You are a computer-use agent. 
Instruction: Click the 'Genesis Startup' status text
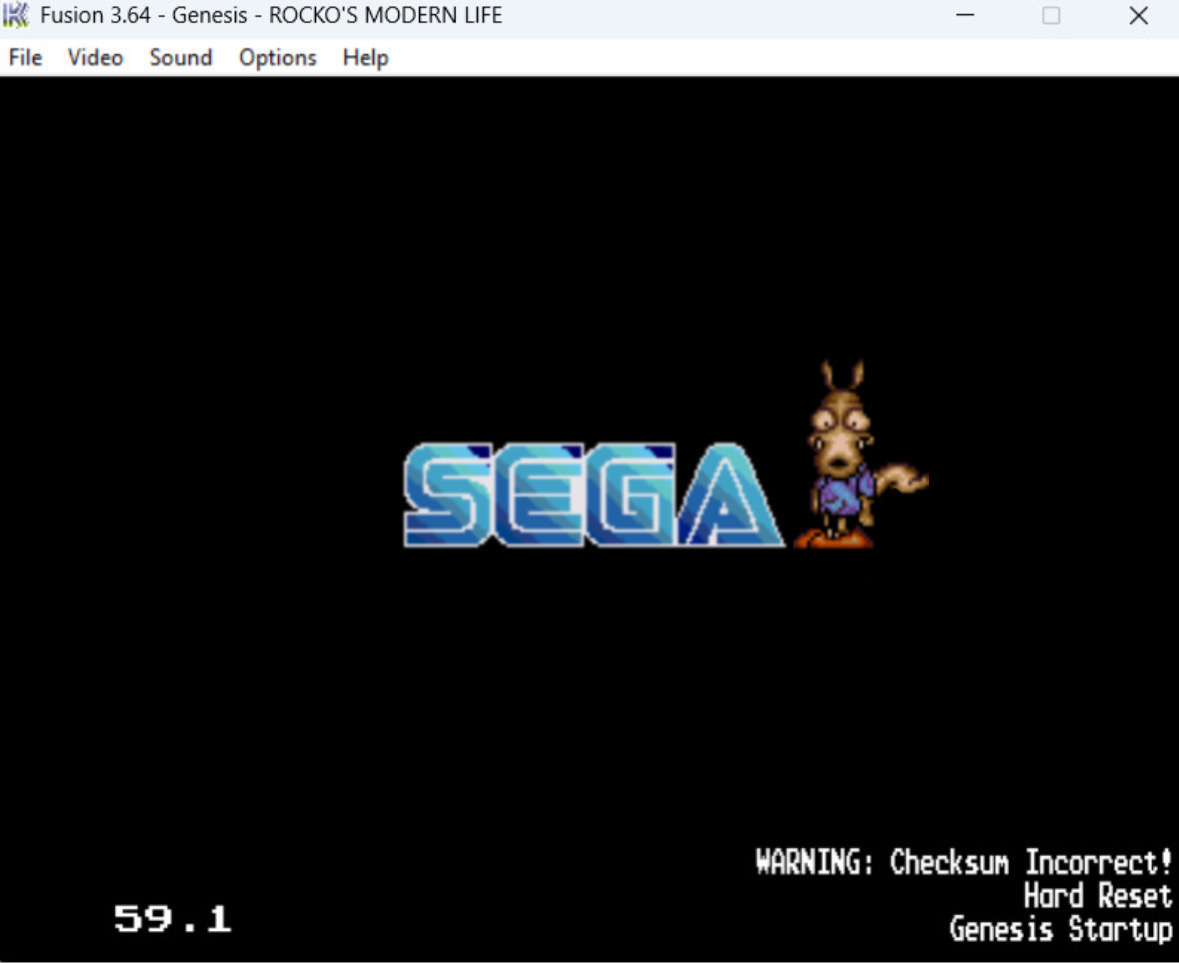(1061, 929)
